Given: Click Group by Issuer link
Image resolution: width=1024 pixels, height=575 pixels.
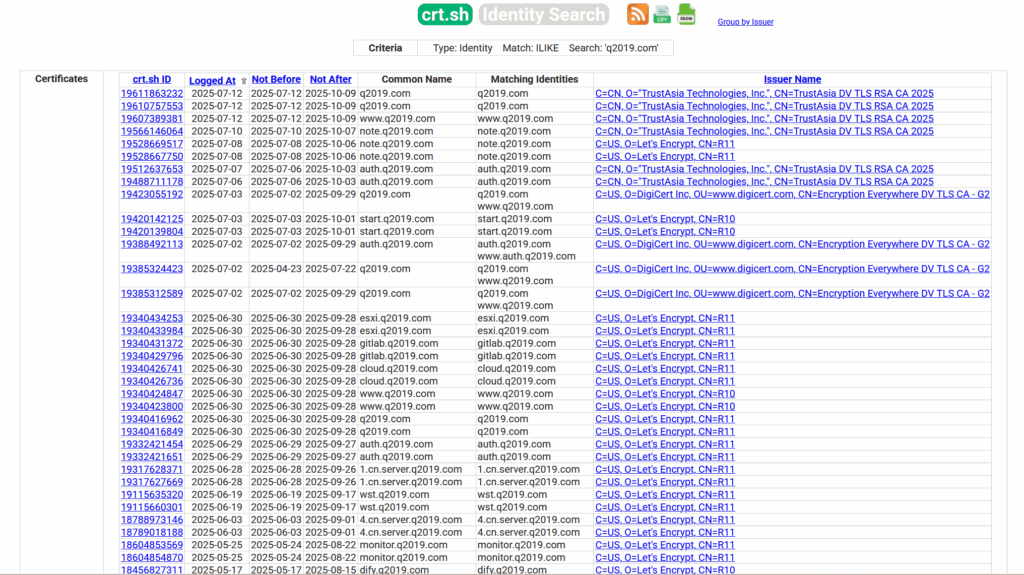Looking at the screenshot, I should pos(745,22).
